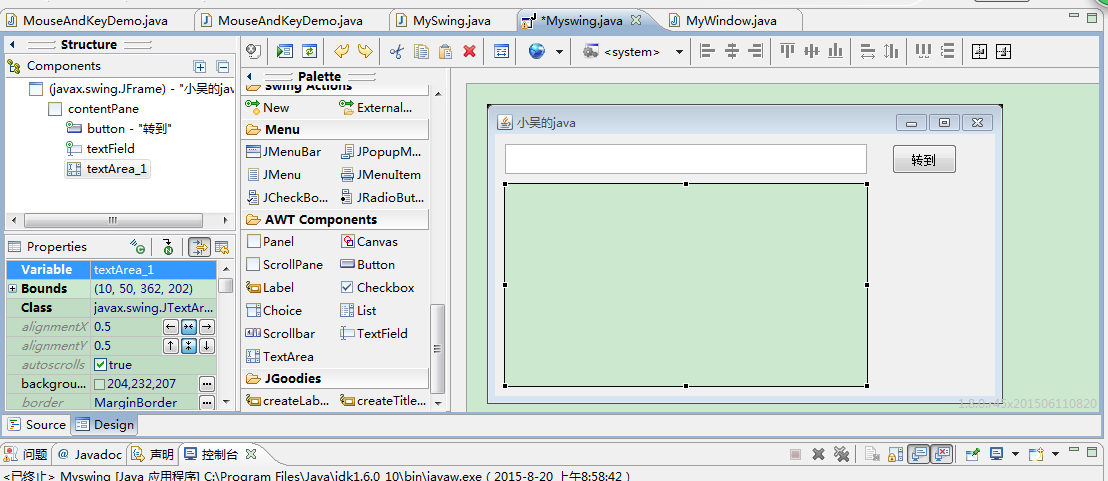Image resolution: width=1108 pixels, height=481 pixels.
Task: Open background color editor ellipsis button
Action: coord(206,384)
